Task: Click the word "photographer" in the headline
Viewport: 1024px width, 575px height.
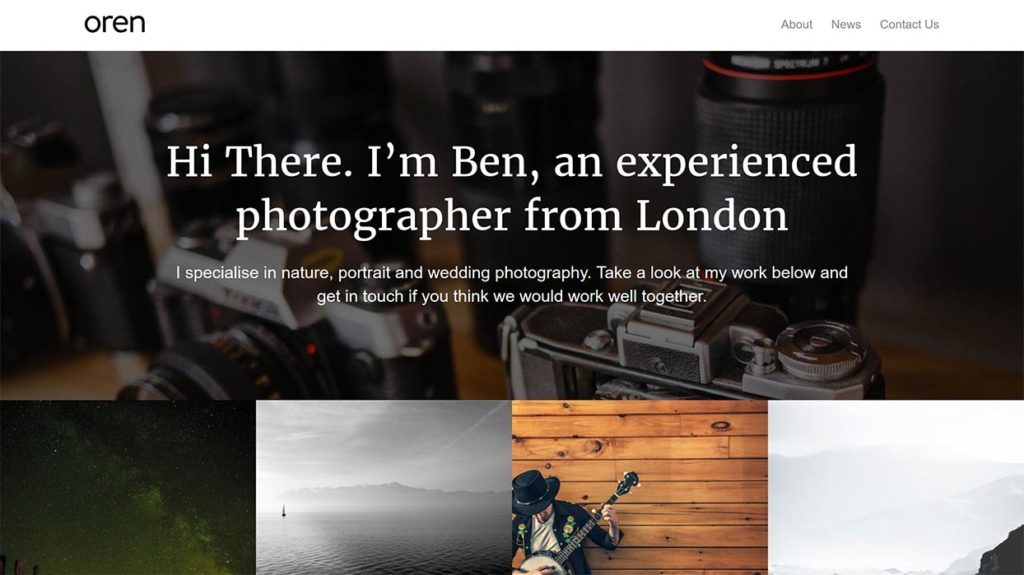Action: point(373,217)
